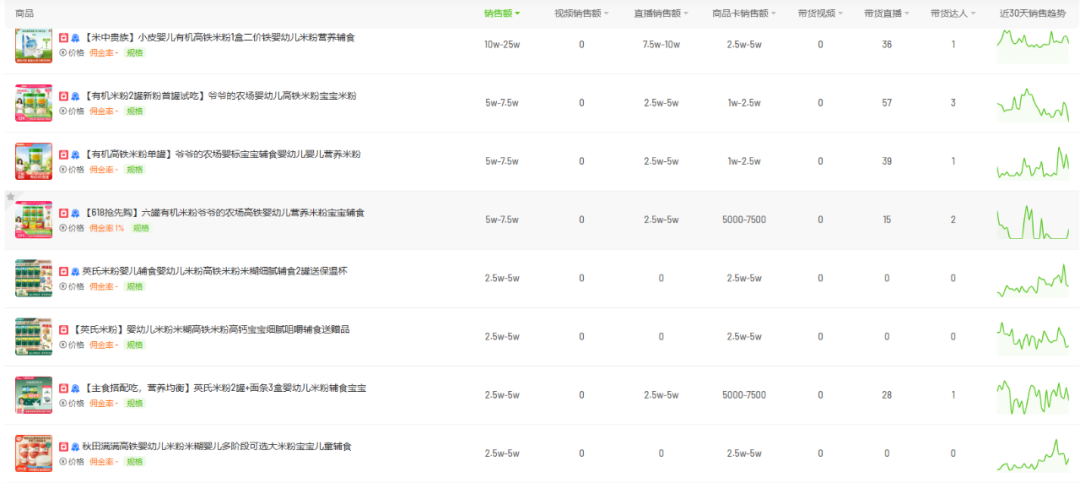
Task: Open 规格 tag for 米中贵族 product
Action: [133, 52]
